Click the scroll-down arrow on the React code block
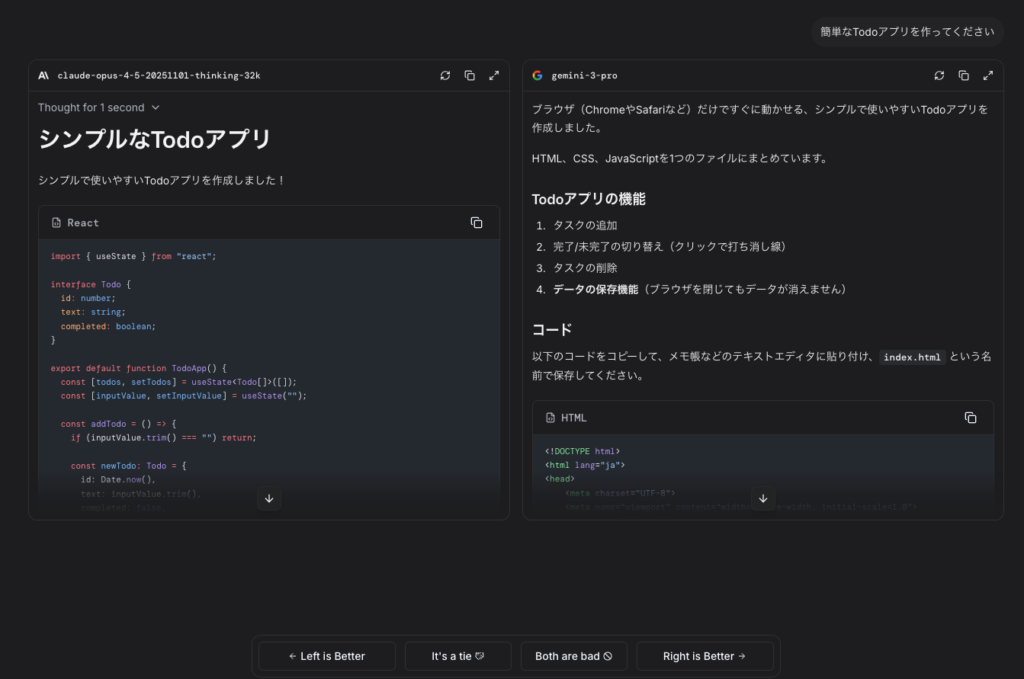Image resolution: width=1024 pixels, height=679 pixels. [269, 498]
